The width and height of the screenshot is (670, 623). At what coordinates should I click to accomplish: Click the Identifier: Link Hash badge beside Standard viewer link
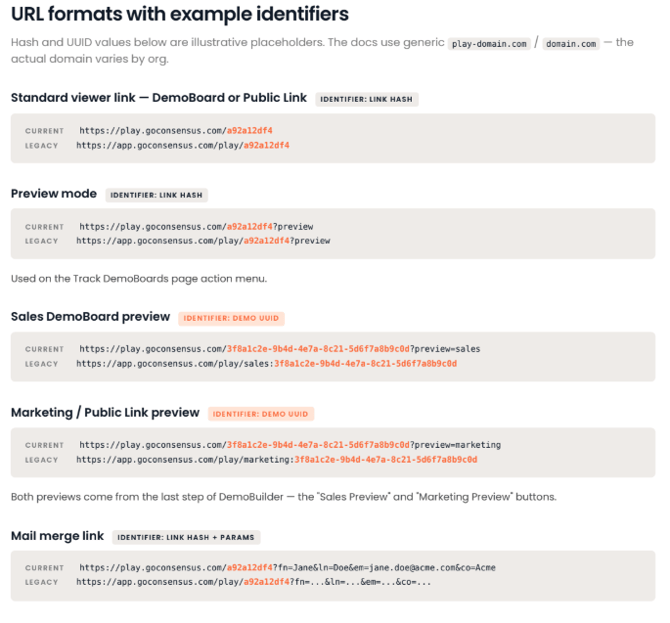coord(367,99)
